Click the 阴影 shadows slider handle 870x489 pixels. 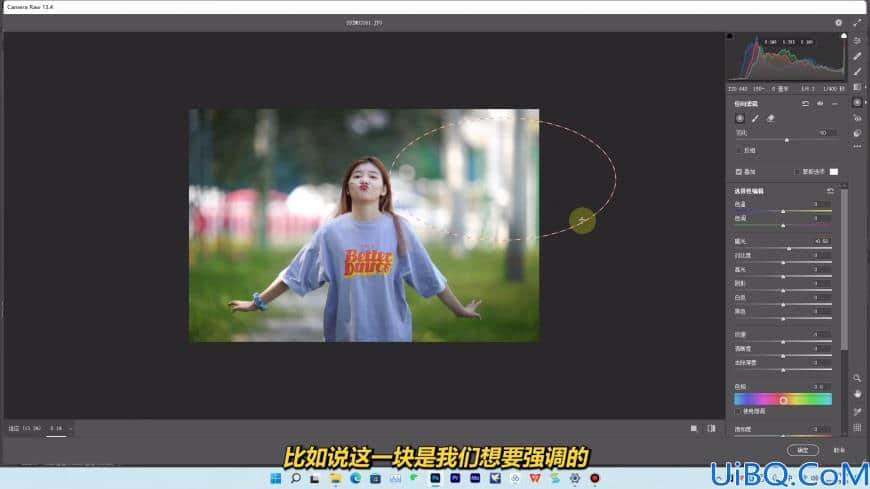[x=783, y=290]
